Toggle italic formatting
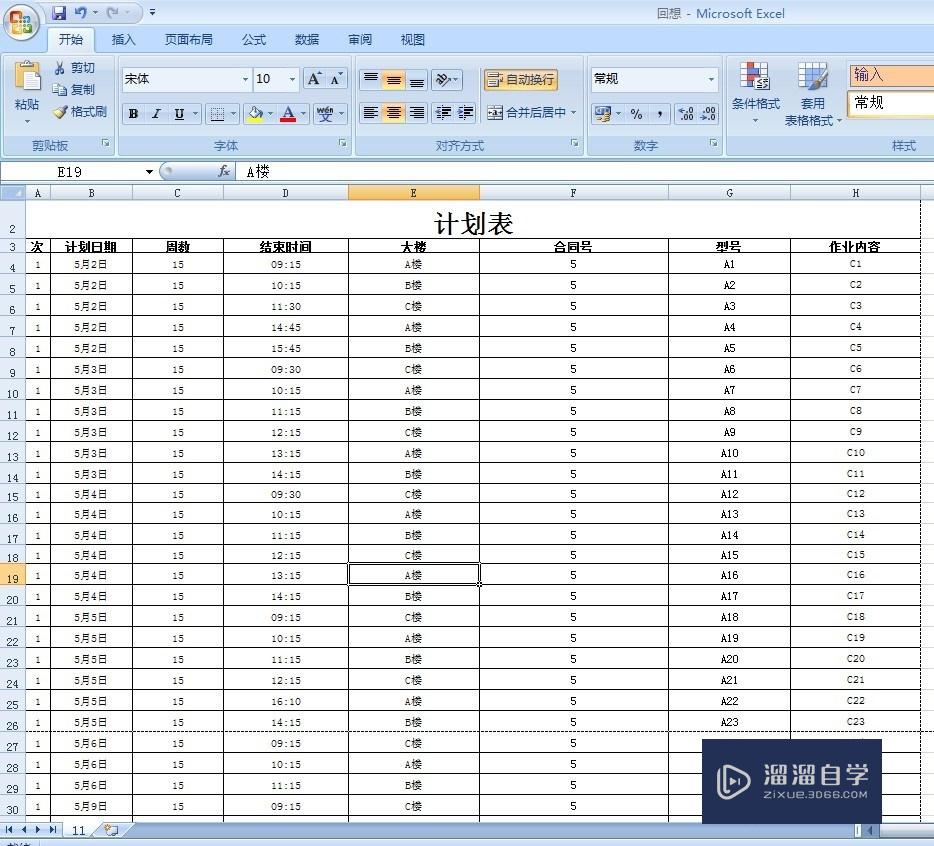Image resolution: width=934 pixels, height=846 pixels. click(x=155, y=113)
